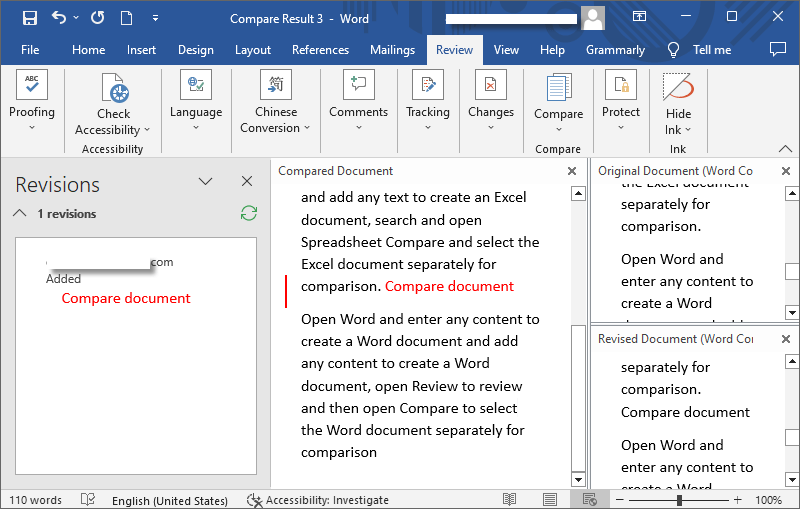The width and height of the screenshot is (800, 509).
Task: Close the Original Document pane
Action: 786,171
